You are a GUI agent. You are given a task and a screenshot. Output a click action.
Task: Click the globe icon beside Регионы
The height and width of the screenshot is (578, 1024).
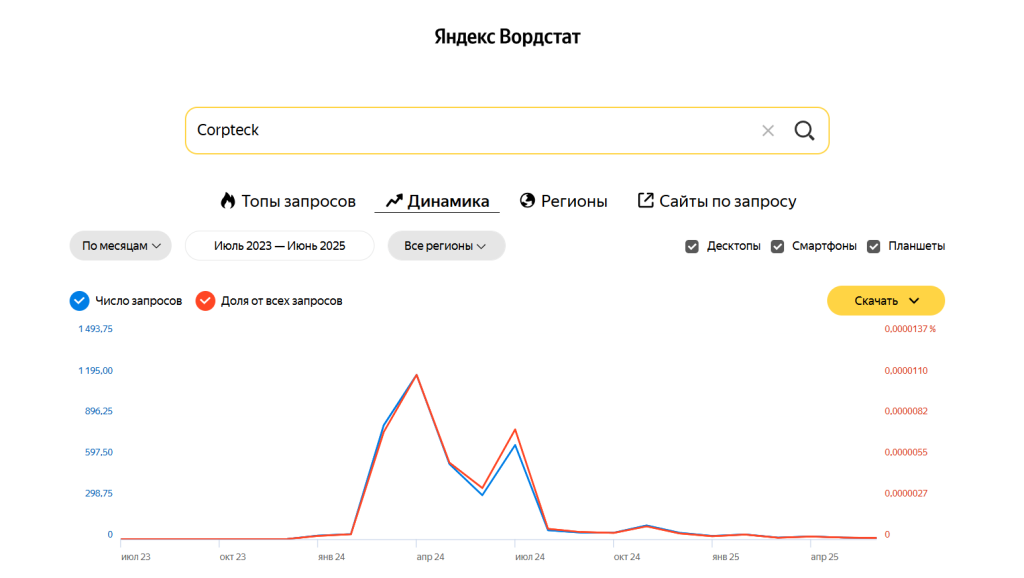tap(528, 201)
